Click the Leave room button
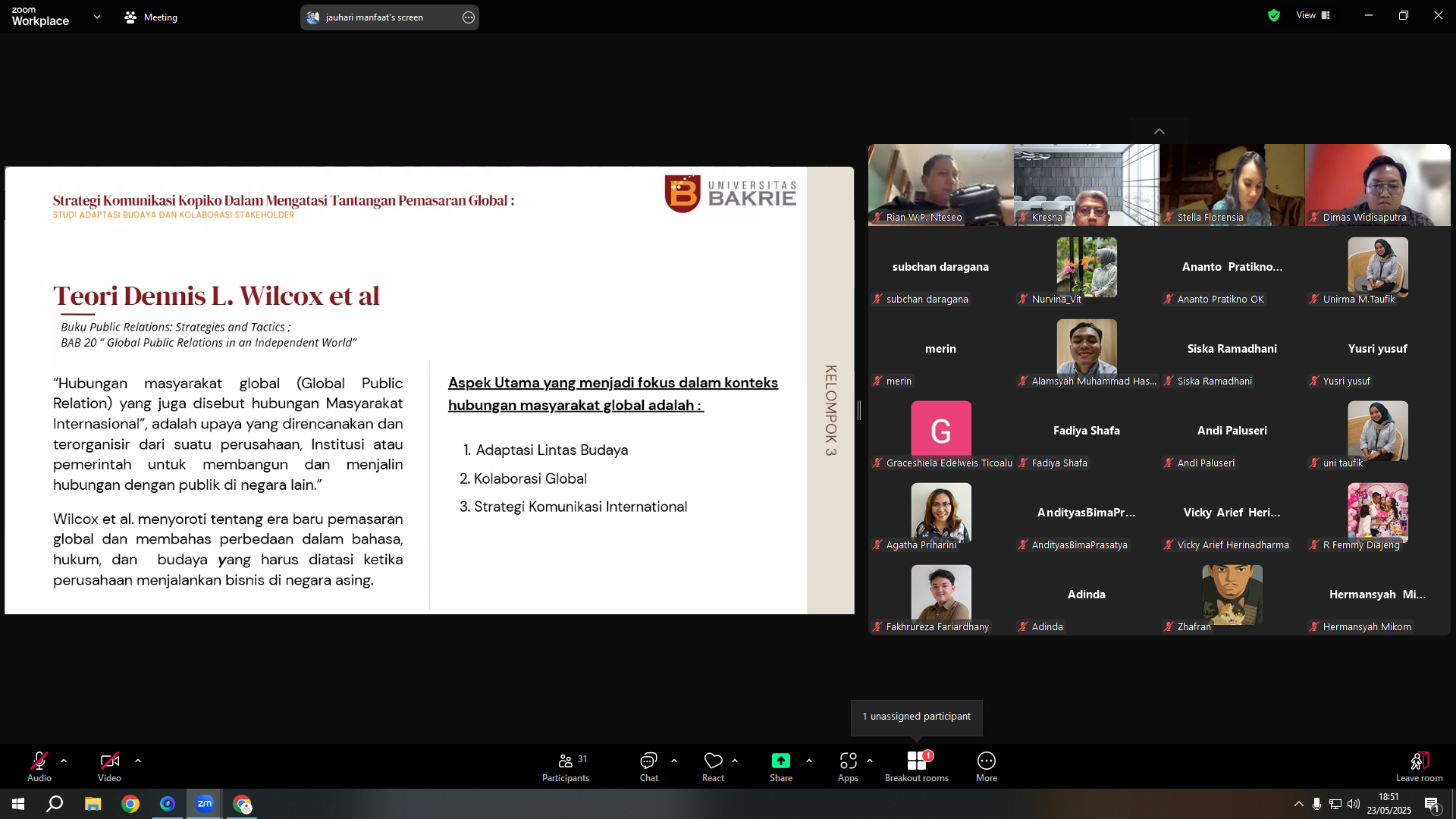Screen dimensions: 1456x819 1420,766
